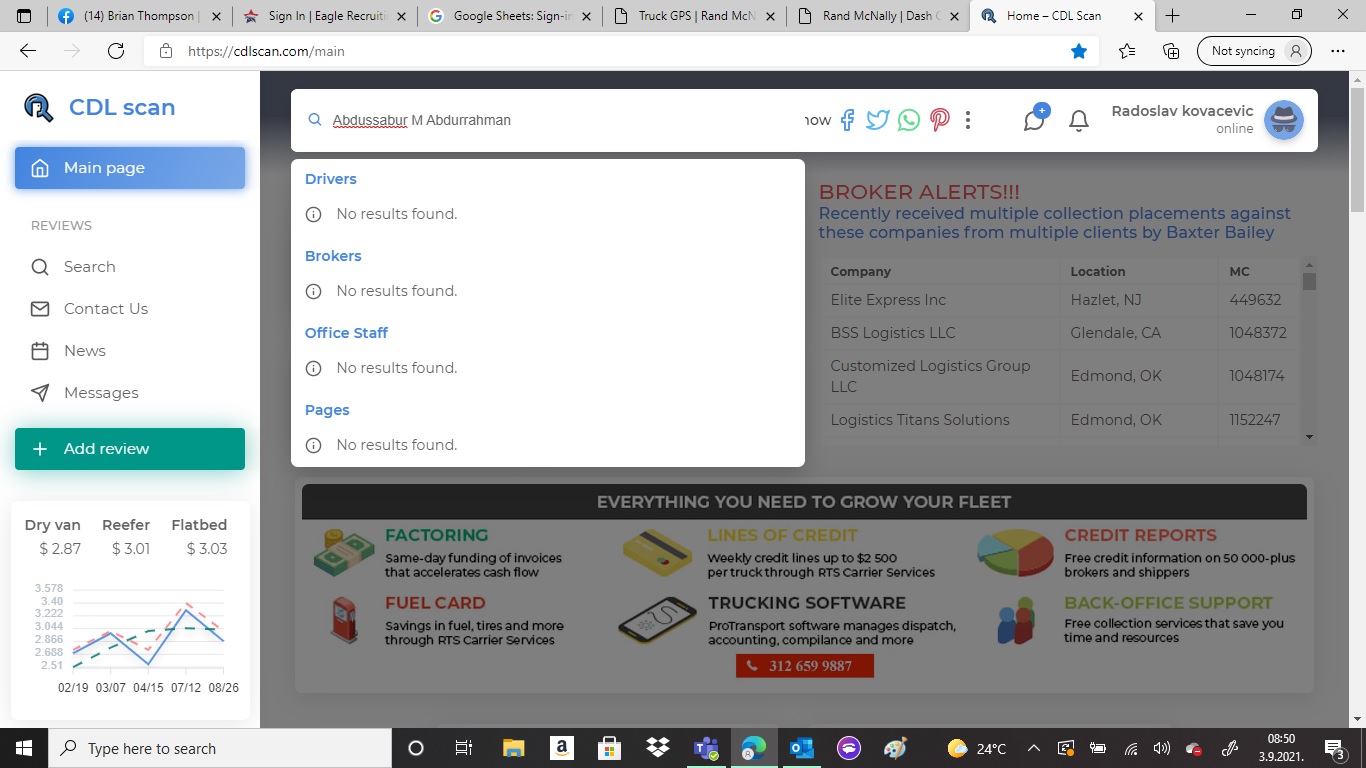Image resolution: width=1366 pixels, height=768 pixels.
Task: Open the notifications bell
Action: coord(1078,121)
